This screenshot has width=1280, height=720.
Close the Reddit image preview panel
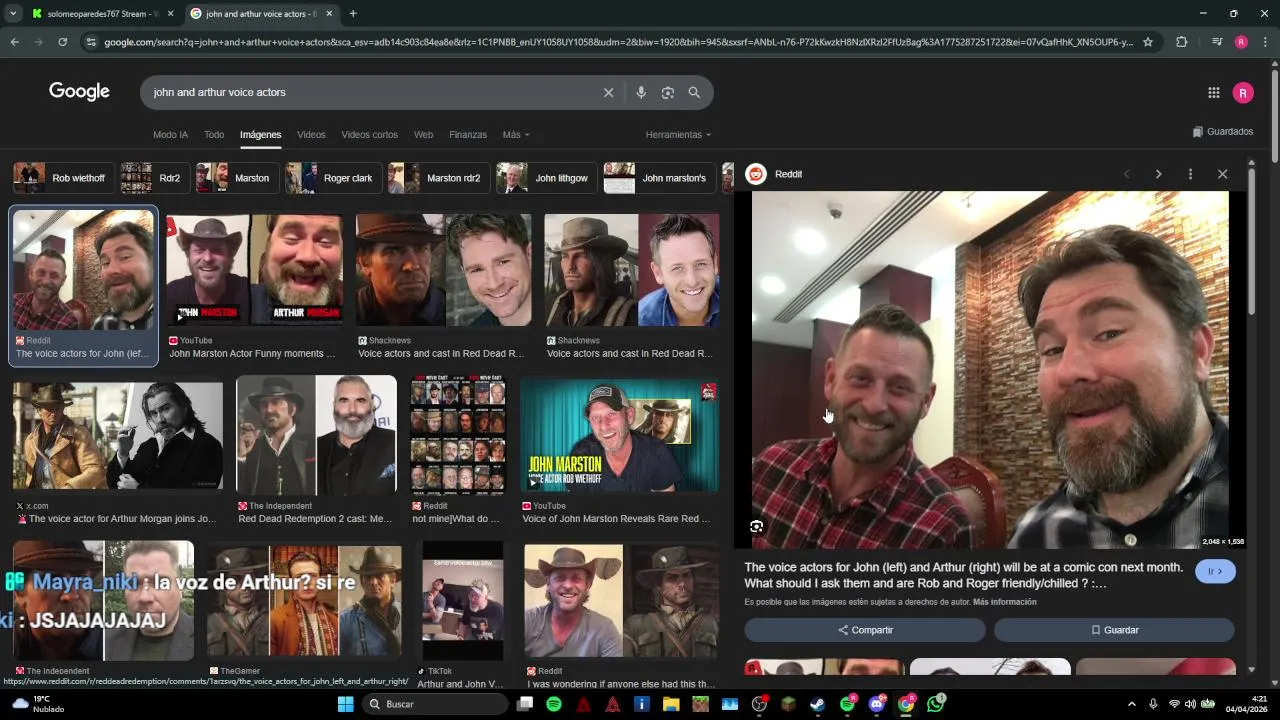pyautogui.click(x=1222, y=174)
